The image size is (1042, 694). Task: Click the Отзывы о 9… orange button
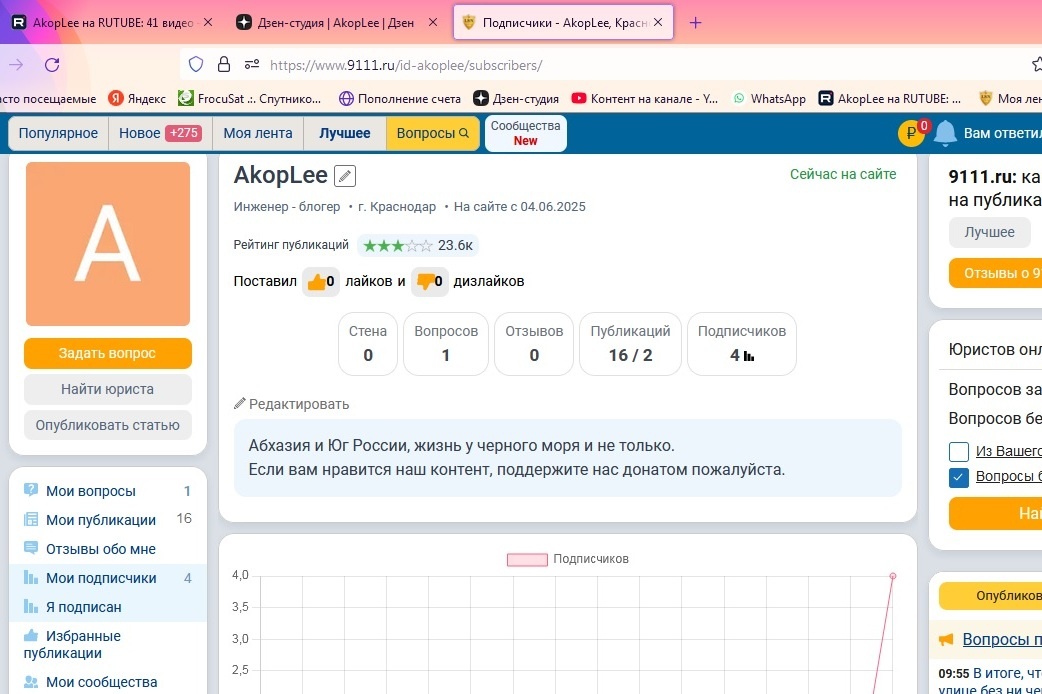(x=995, y=273)
